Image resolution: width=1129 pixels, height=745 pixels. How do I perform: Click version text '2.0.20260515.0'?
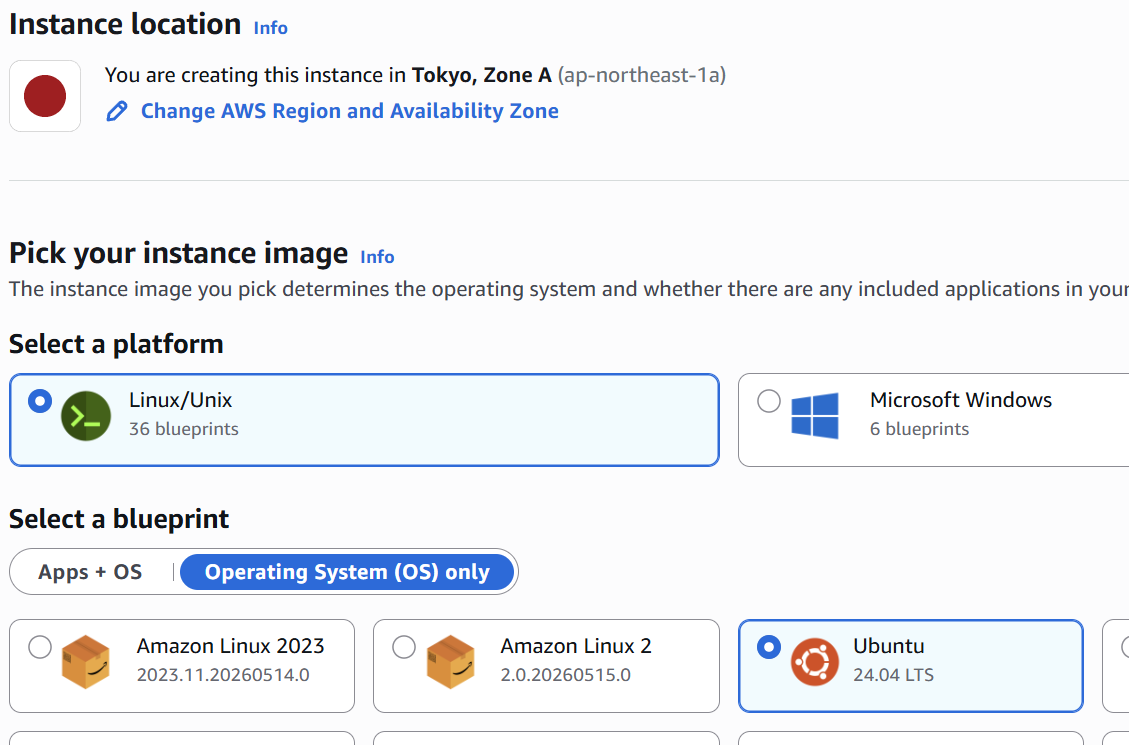[566, 674]
